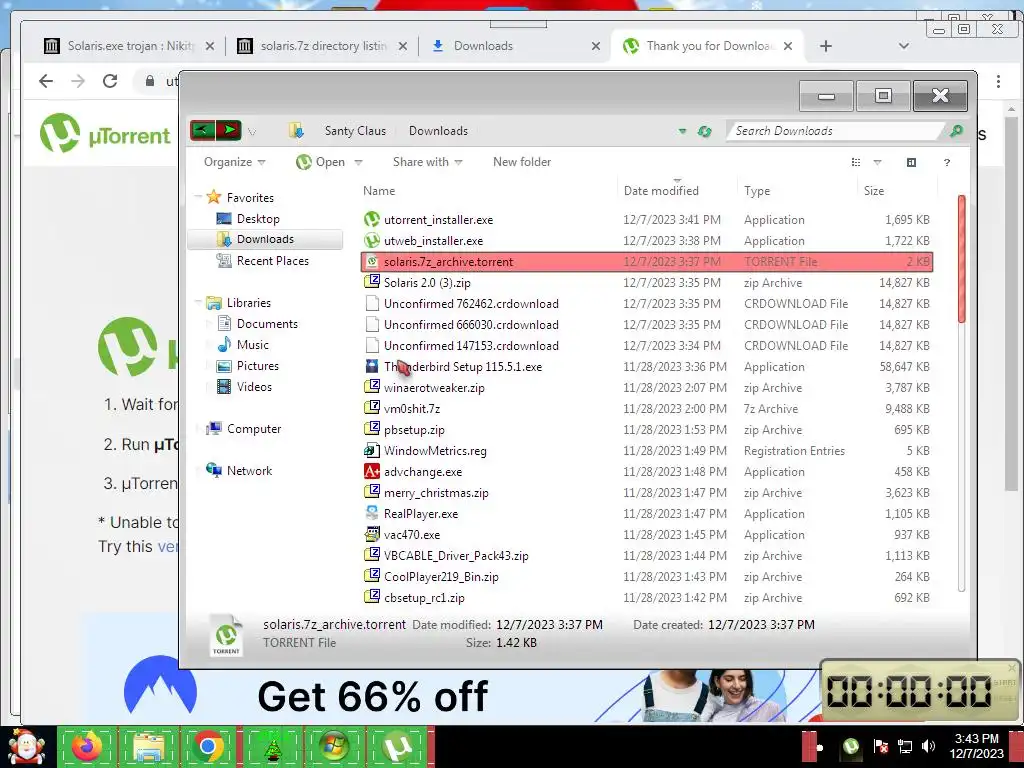Screen dimensions: 1024x768
Task: Click the Chrome page scrollbar
Action: tap(1011, 304)
